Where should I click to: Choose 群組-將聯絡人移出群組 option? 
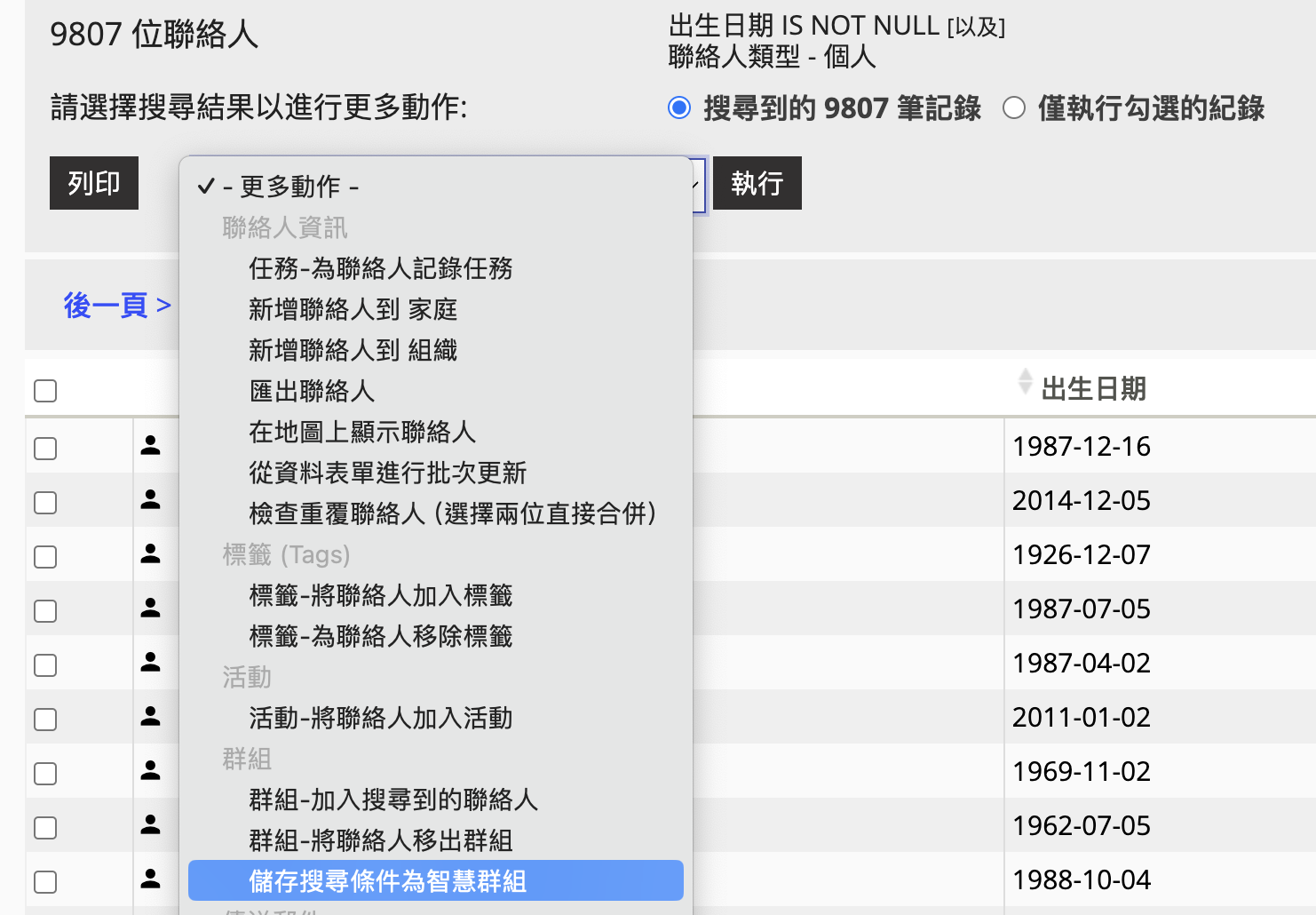(x=436, y=840)
